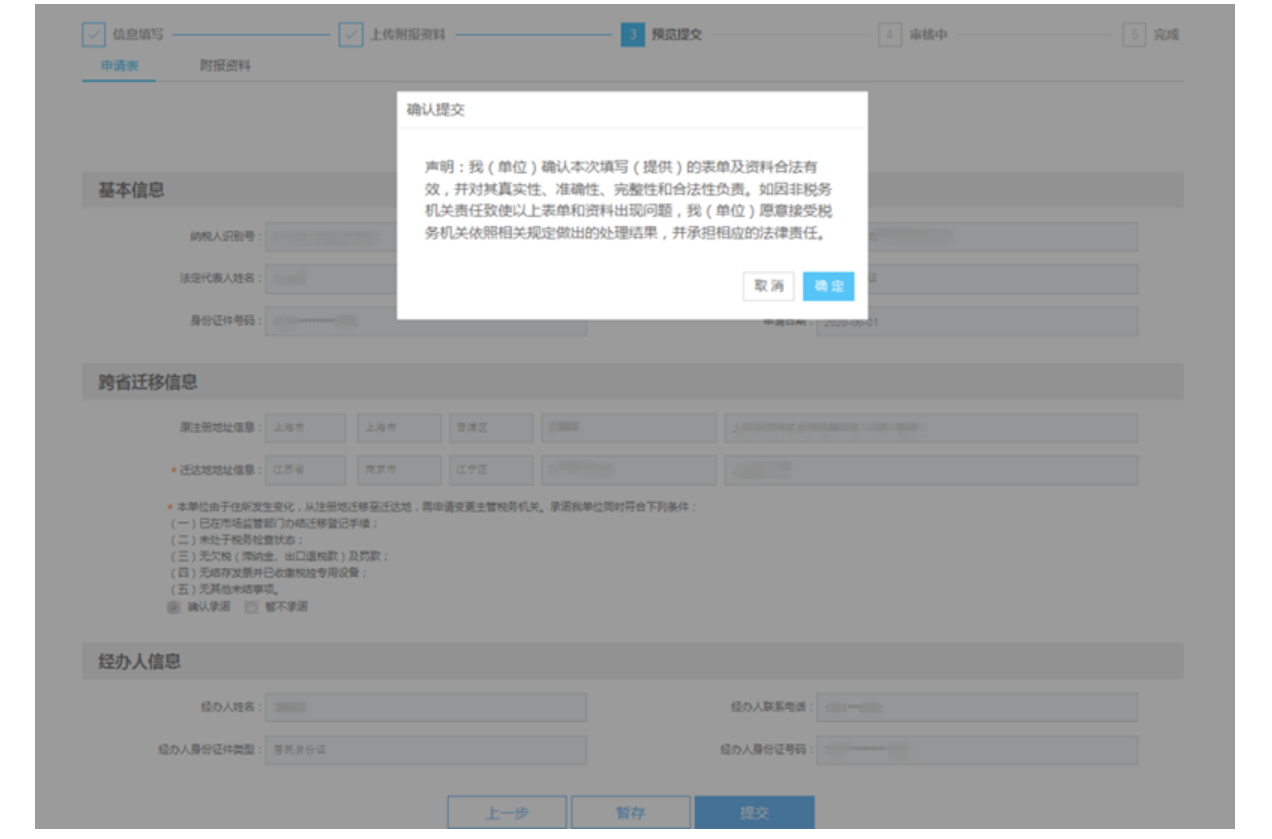
Task: Click the step 5 完成 number icon
Action: tap(1133, 35)
